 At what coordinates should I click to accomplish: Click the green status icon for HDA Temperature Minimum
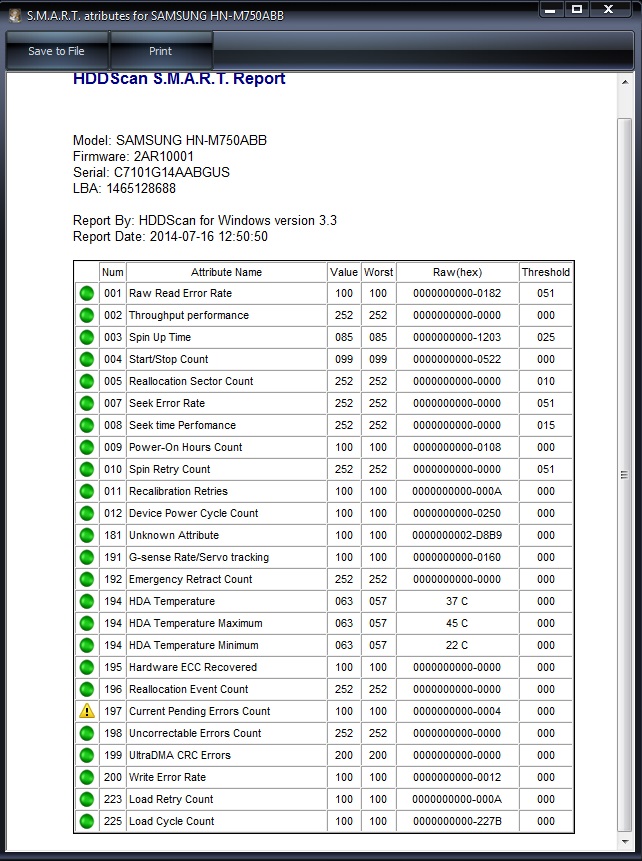click(87, 645)
